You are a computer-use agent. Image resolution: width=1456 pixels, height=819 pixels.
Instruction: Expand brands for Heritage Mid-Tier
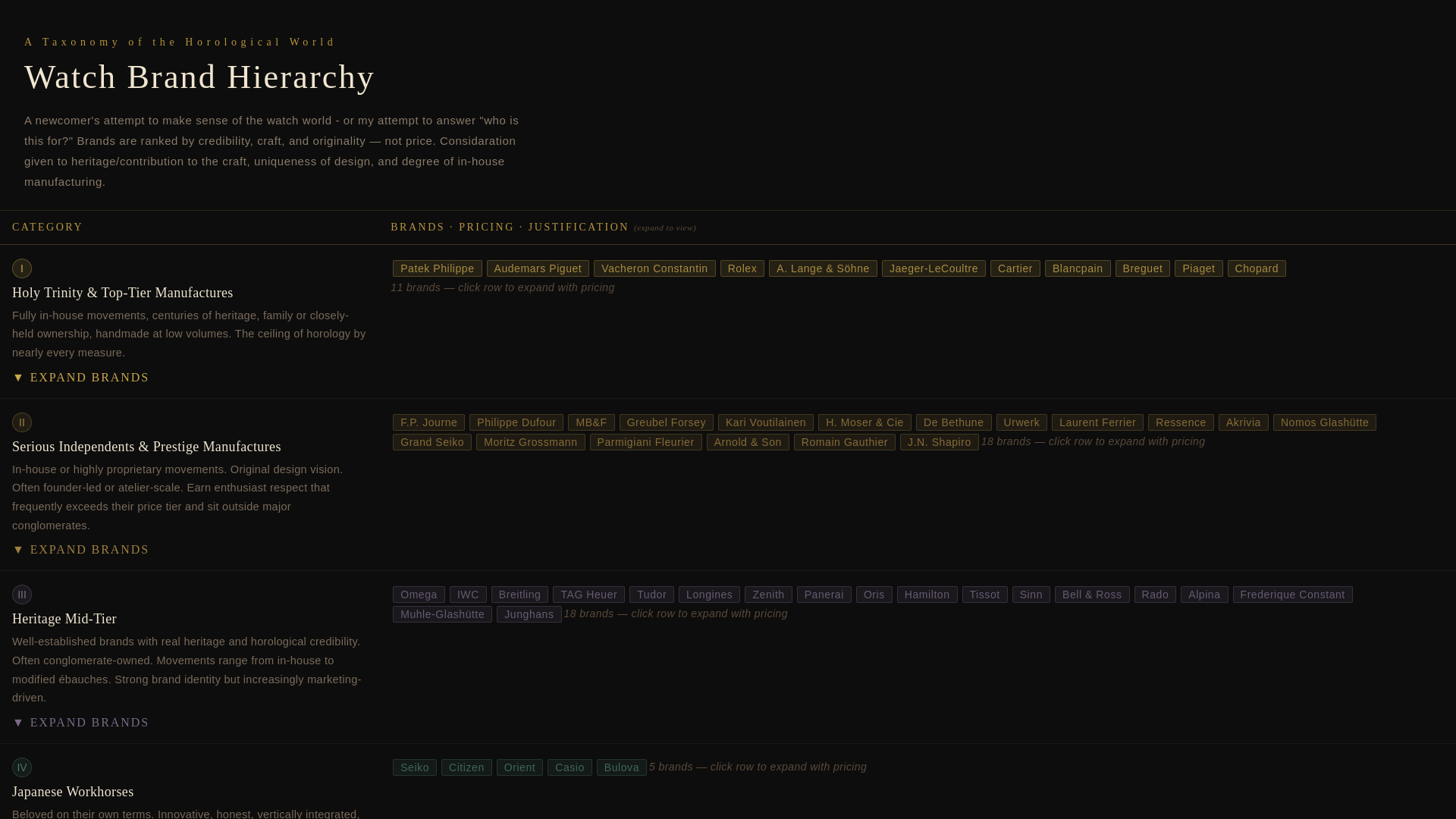click(80, 723)
